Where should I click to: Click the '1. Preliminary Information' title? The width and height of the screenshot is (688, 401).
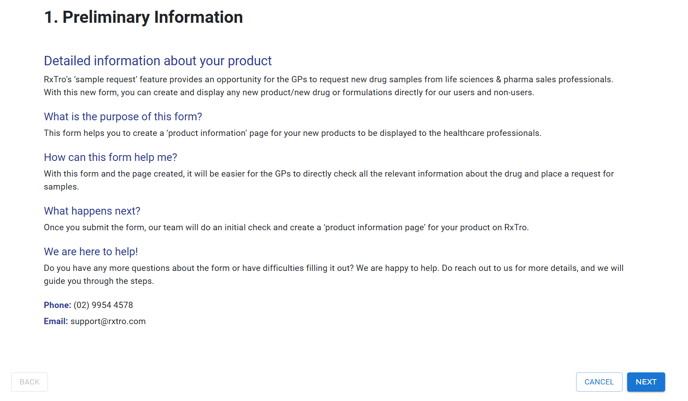pyautogui.click(x=143, y=17)
